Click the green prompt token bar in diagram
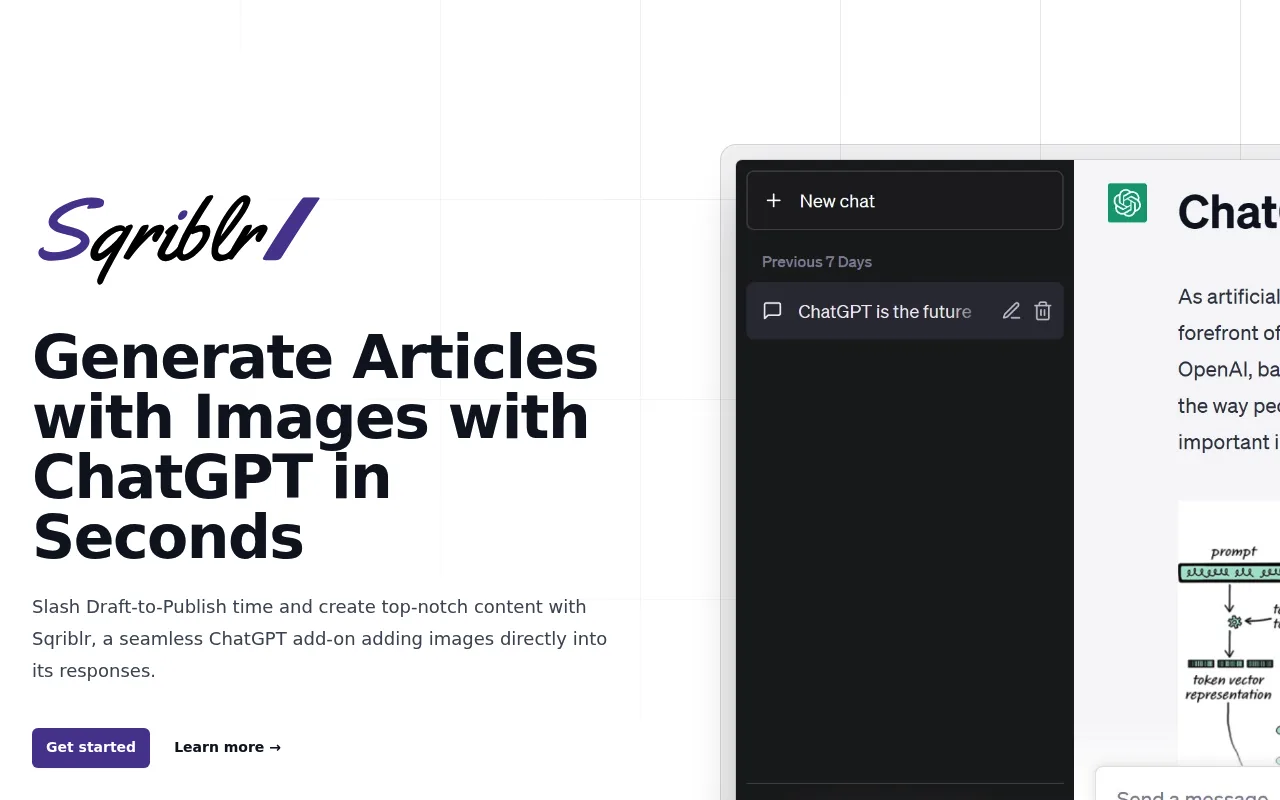Image resolution: width=1280 pixels, height=800 pixels. click(1230, 573)
